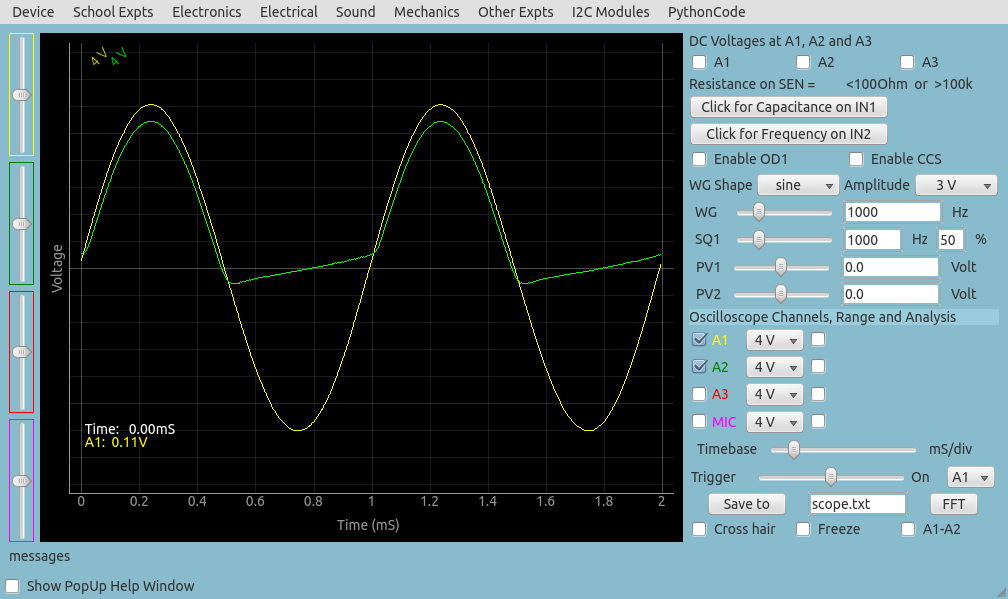
Task: Click the scope.txt filename field
Action: click(x=856, y=504)
